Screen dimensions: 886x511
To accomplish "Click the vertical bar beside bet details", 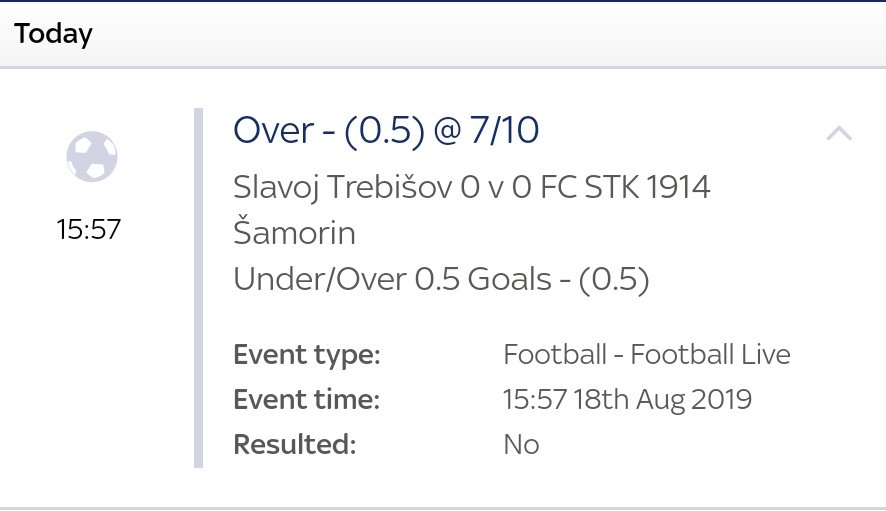I will 198,288.
